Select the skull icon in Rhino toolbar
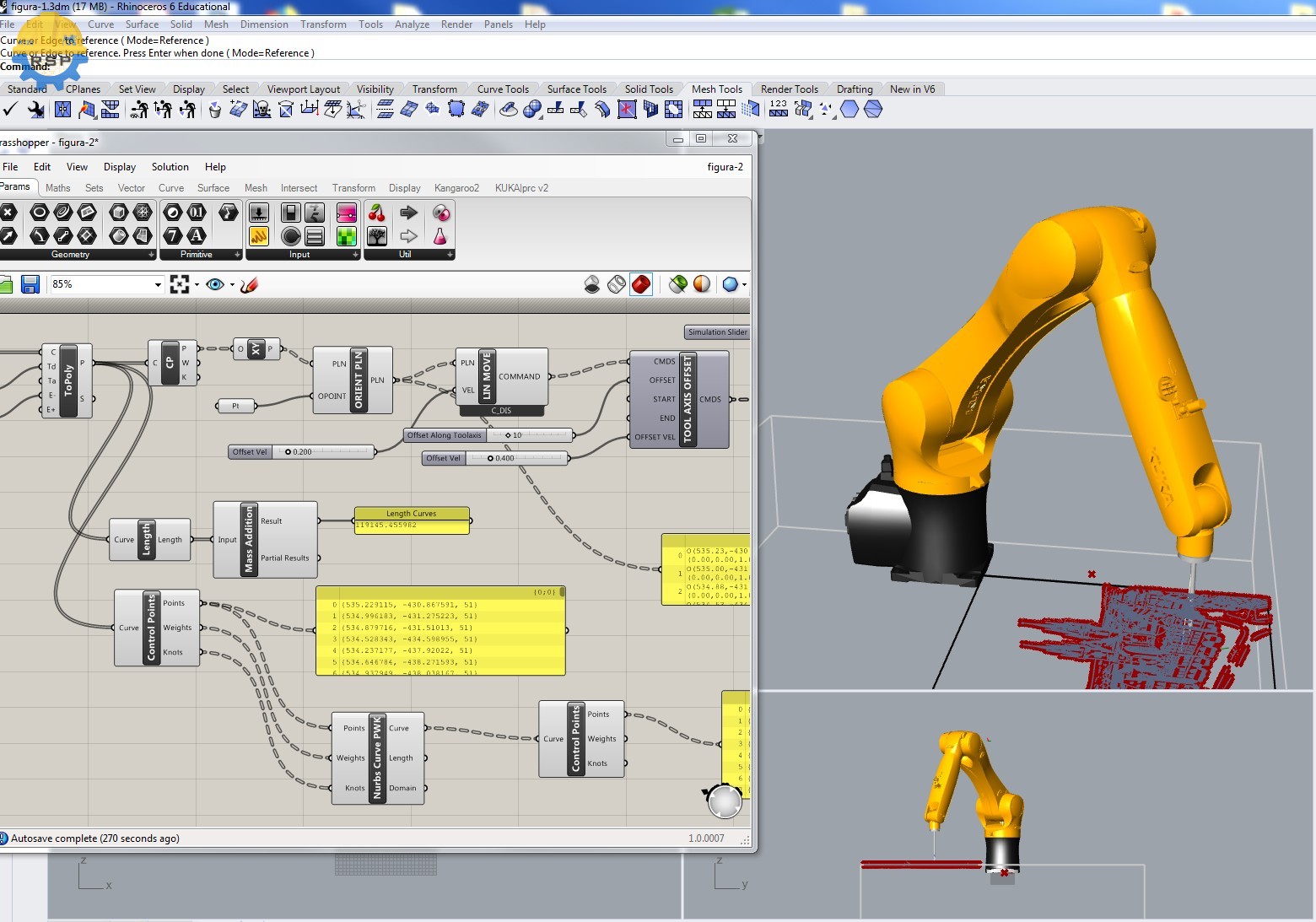1316x922 pixels. pyautogui.click(x=262, y=109)
